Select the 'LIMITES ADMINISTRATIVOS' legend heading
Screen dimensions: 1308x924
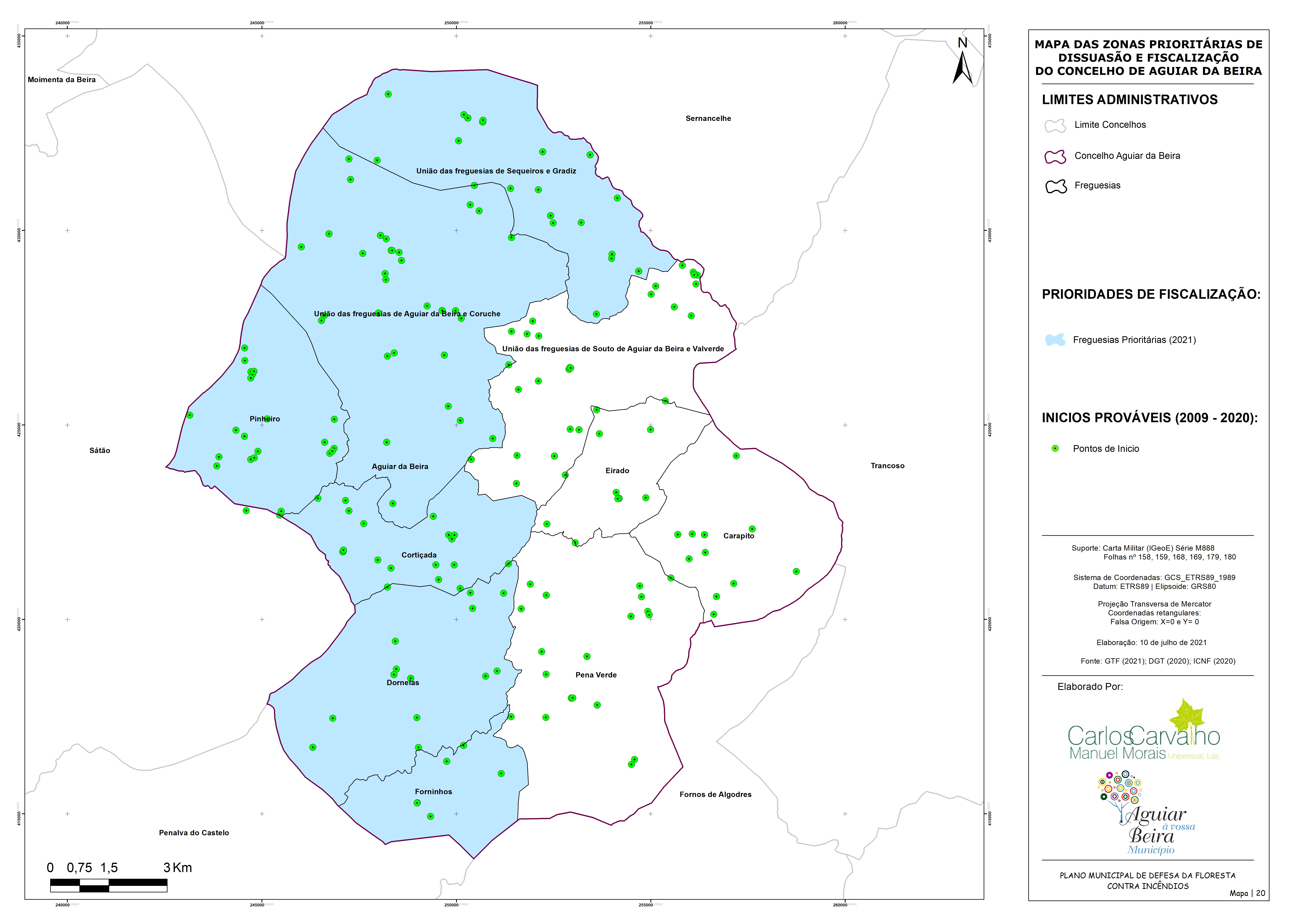point(1130,100)
